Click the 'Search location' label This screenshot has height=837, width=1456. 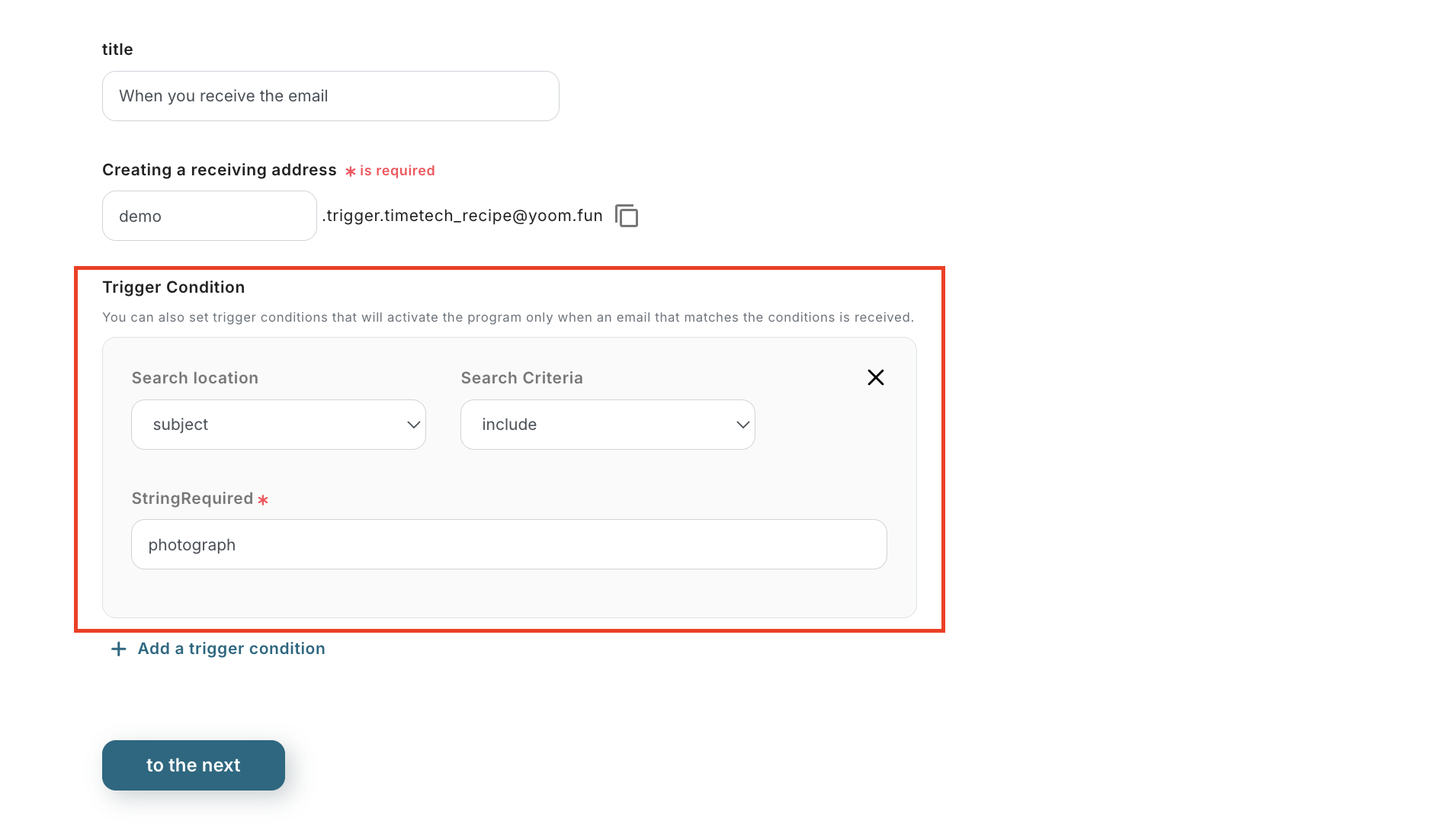click(194, 378)
